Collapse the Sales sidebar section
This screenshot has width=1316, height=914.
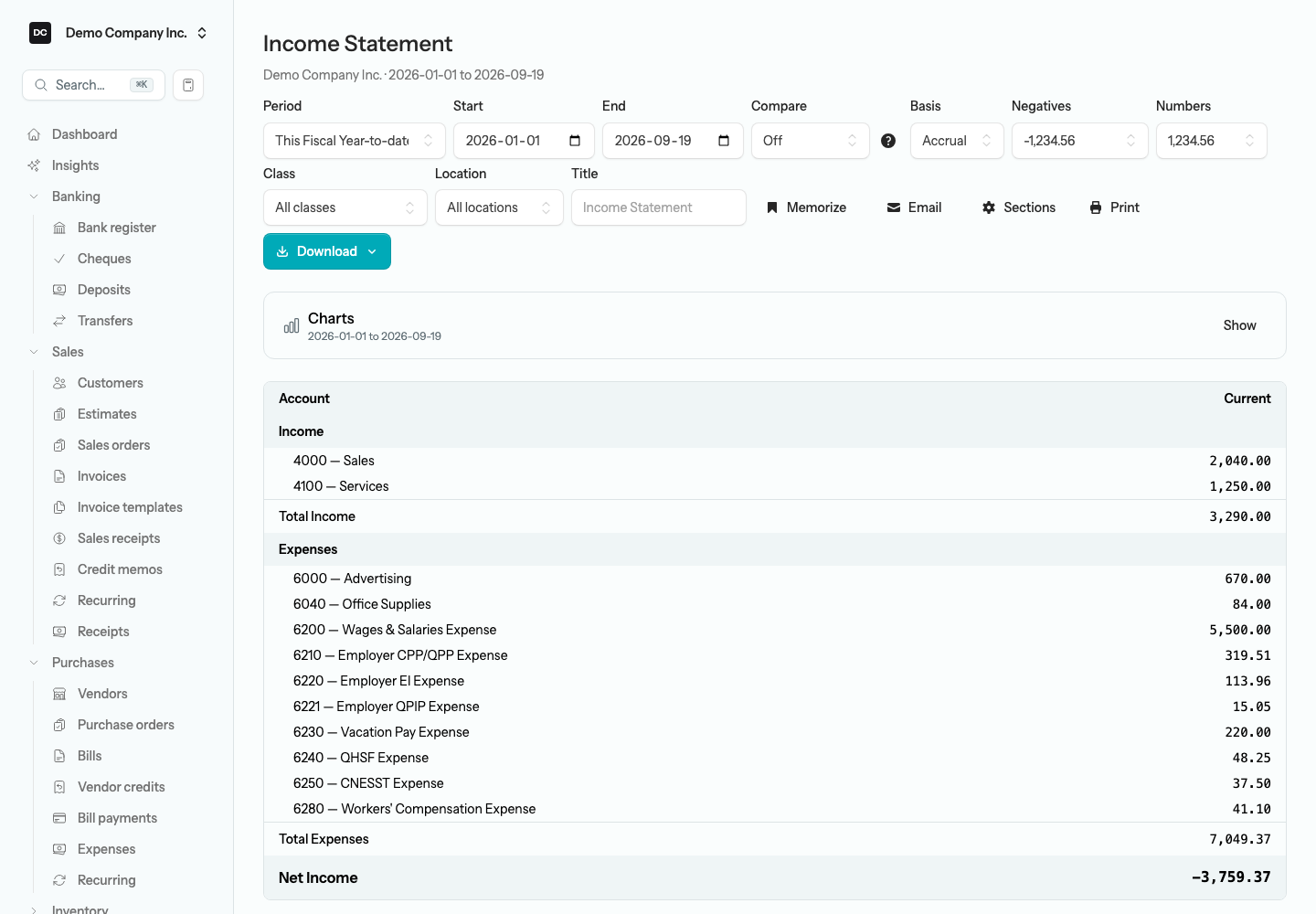coord(34,352)
